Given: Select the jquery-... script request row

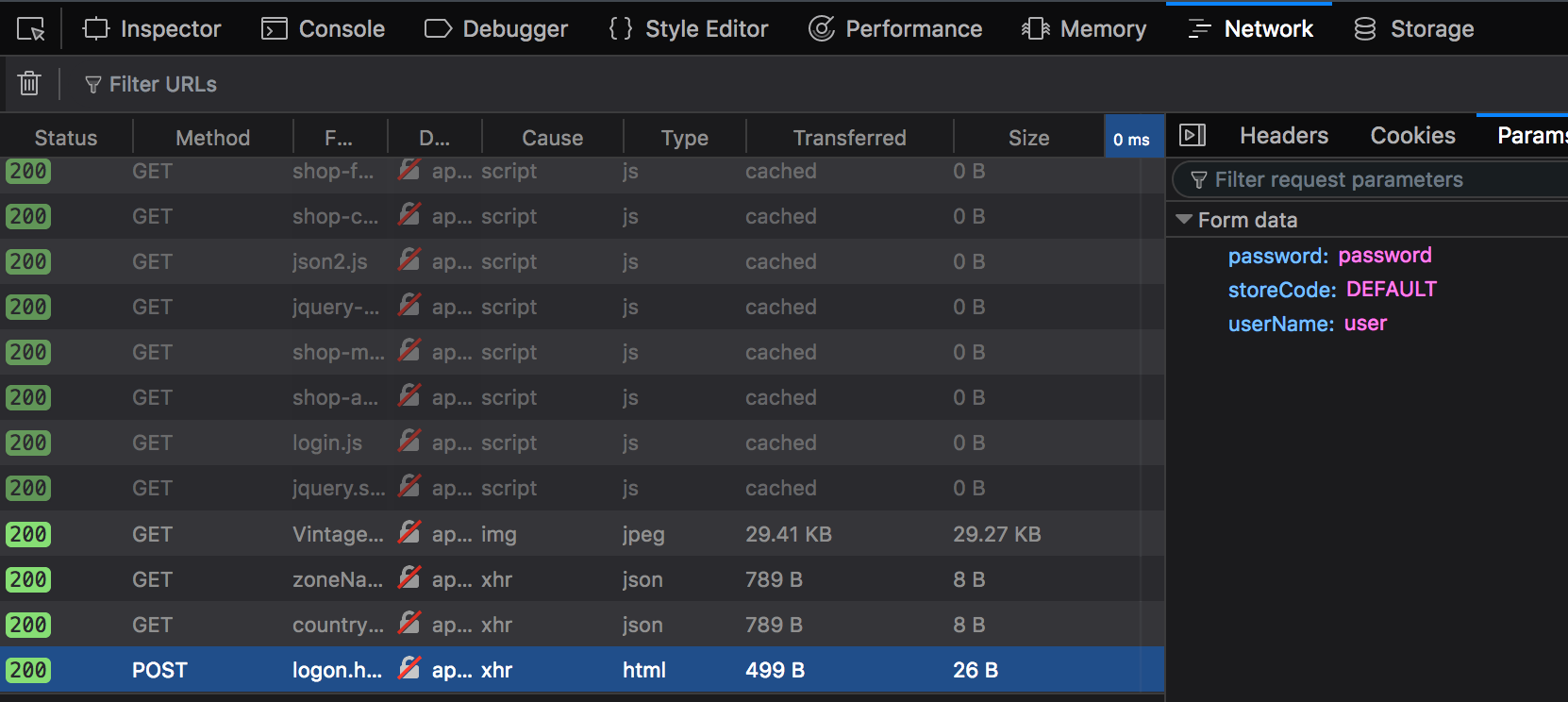Looking at the screenshot, I should 582,307.
